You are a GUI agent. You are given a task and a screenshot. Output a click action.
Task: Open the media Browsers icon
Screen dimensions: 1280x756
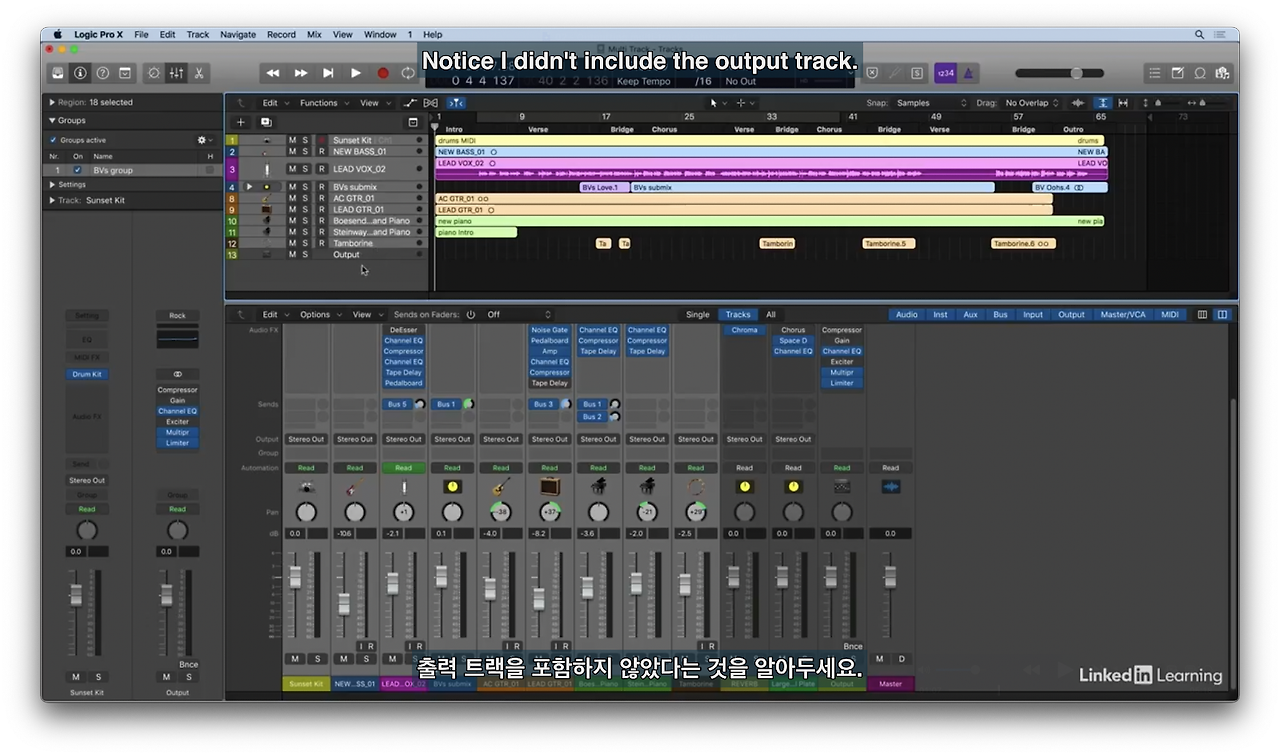[x=1222, y=73]
